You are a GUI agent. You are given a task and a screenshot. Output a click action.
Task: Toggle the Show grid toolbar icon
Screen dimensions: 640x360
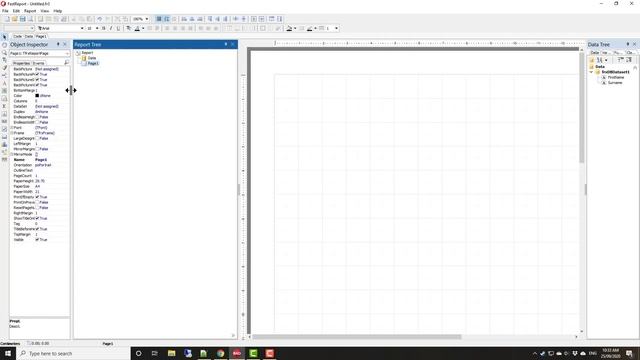tap(159, 19)
